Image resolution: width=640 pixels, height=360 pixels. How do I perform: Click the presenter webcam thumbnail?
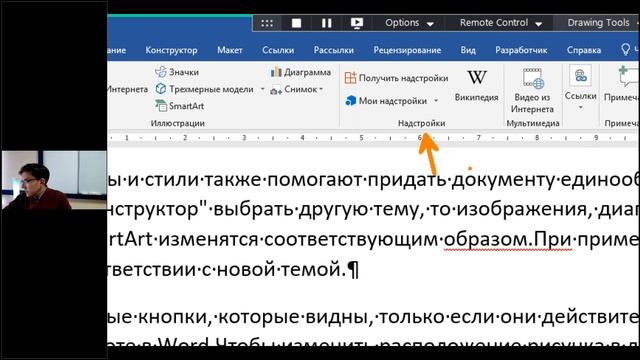pos(54,180)
